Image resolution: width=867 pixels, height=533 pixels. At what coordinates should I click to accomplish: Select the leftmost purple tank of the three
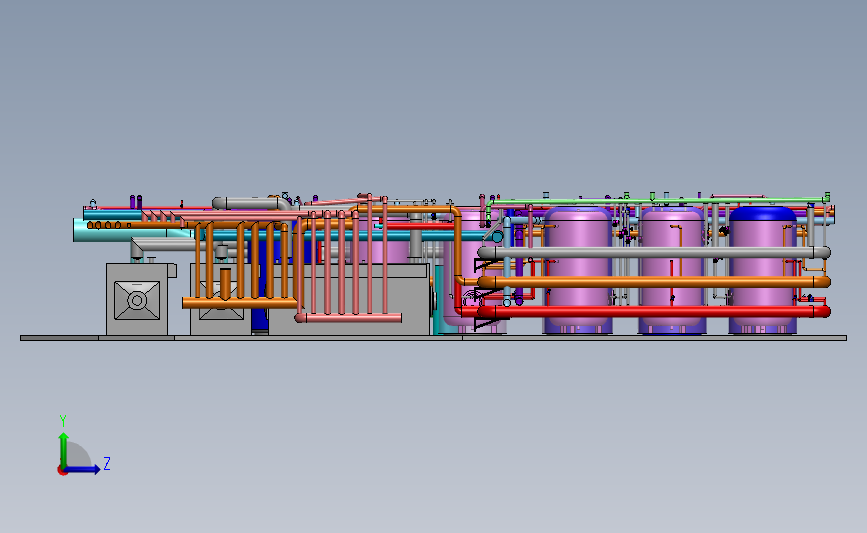point(578,270)
